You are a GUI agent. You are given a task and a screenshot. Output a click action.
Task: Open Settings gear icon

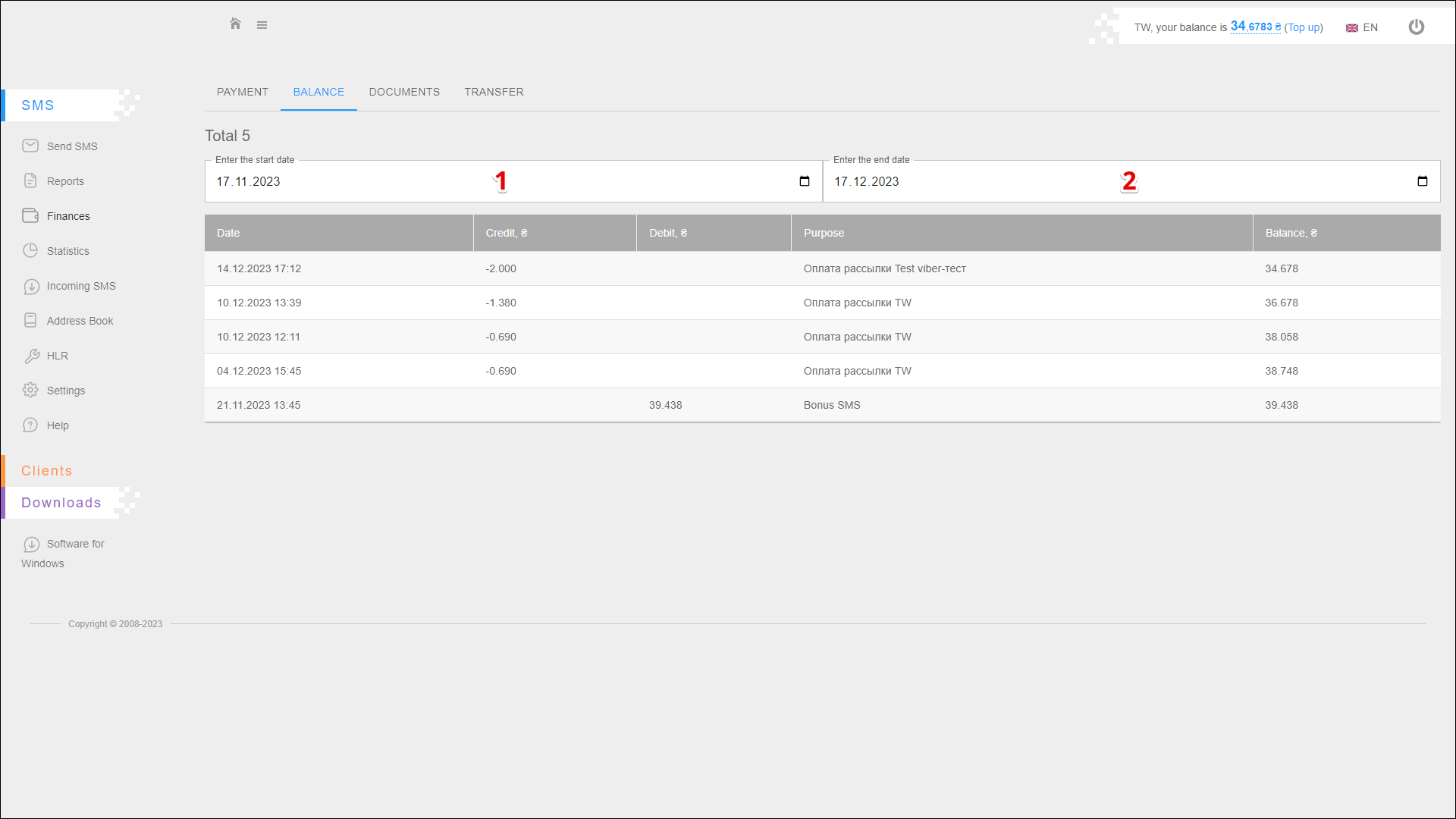point(30,390)
